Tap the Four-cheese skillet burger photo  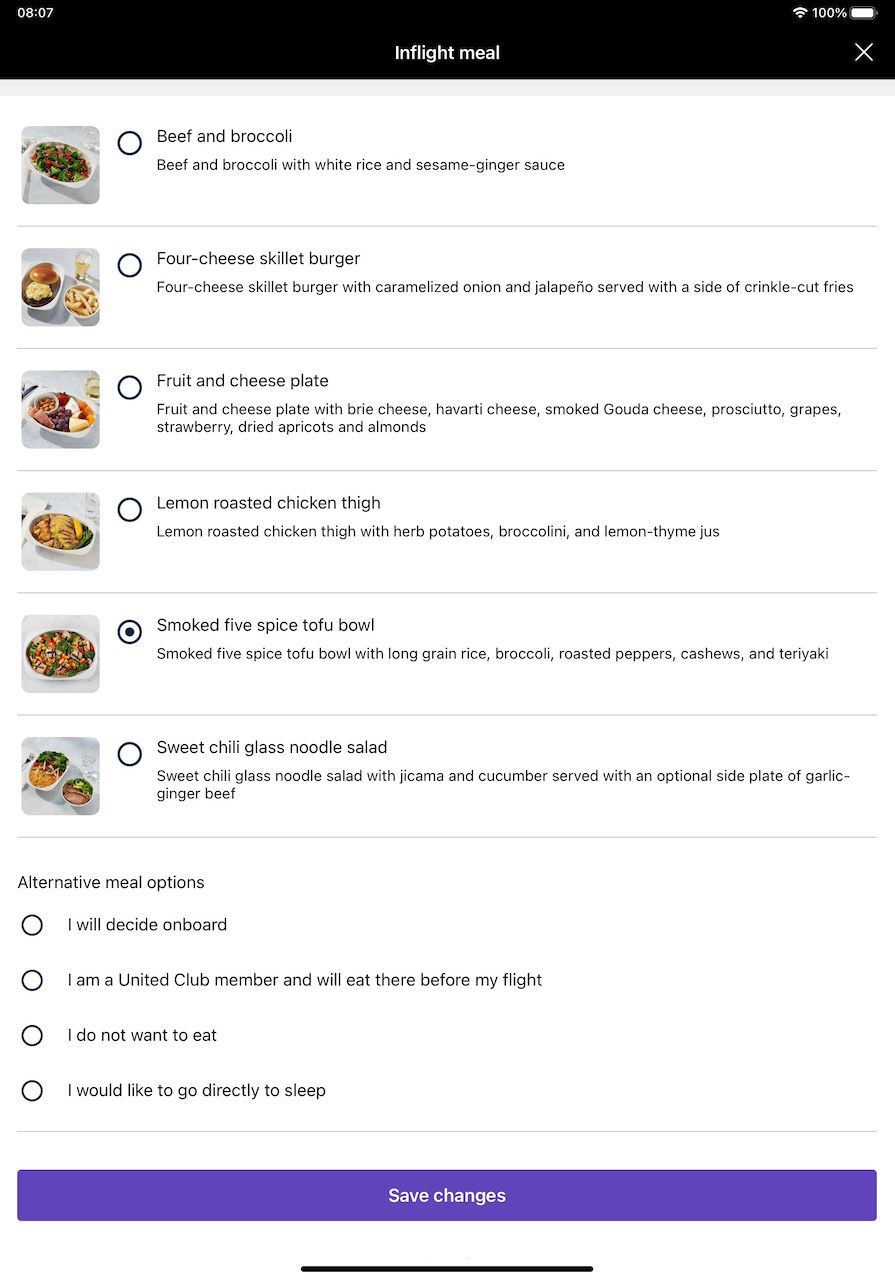61,287
